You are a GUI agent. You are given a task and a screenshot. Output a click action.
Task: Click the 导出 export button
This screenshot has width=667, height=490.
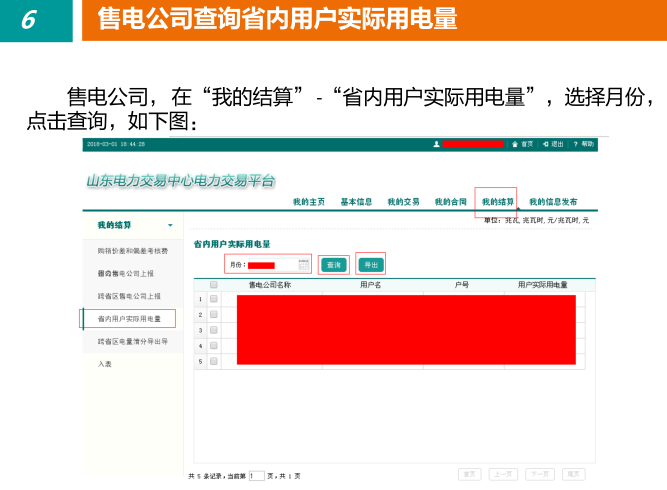point(370,265)
